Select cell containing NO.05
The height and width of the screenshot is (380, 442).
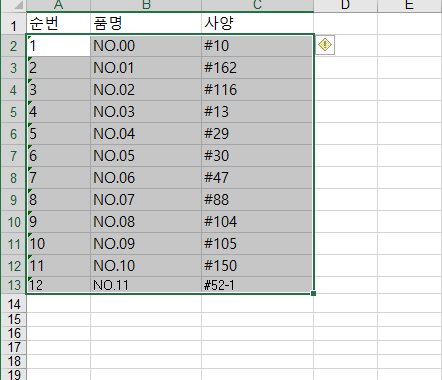(146, 156)
